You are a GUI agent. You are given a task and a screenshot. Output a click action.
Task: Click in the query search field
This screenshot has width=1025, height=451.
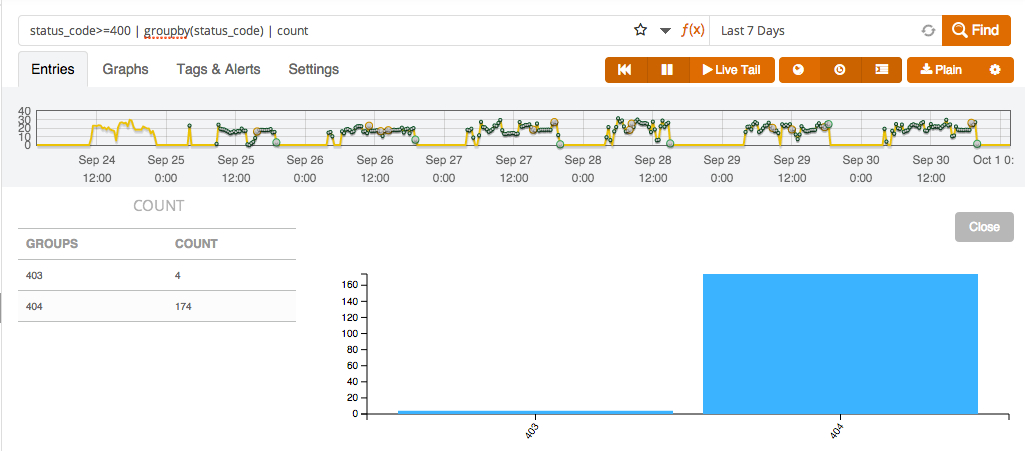pyautogui.click(x=320, y=30)
